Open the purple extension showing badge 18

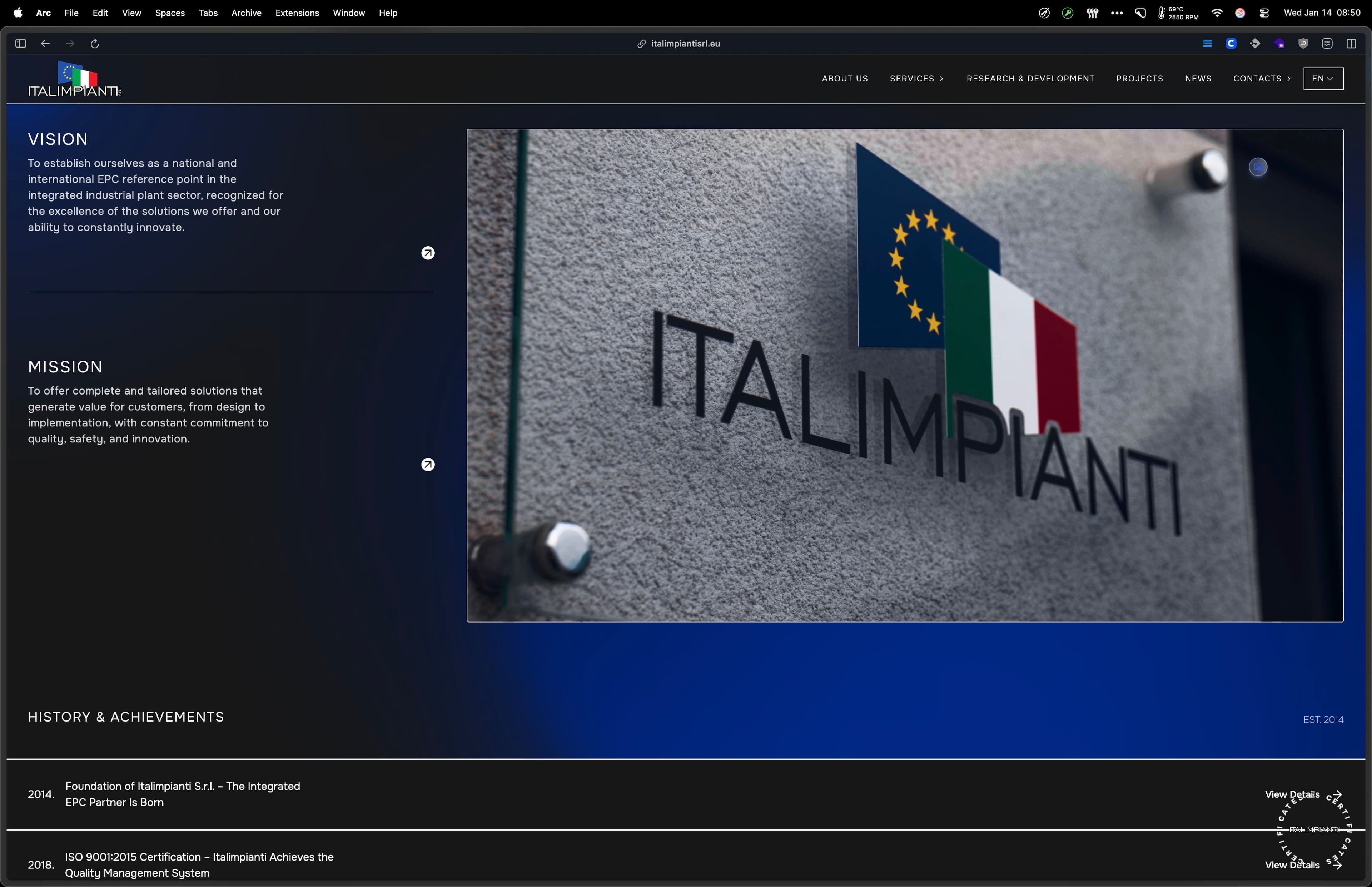1280,43
